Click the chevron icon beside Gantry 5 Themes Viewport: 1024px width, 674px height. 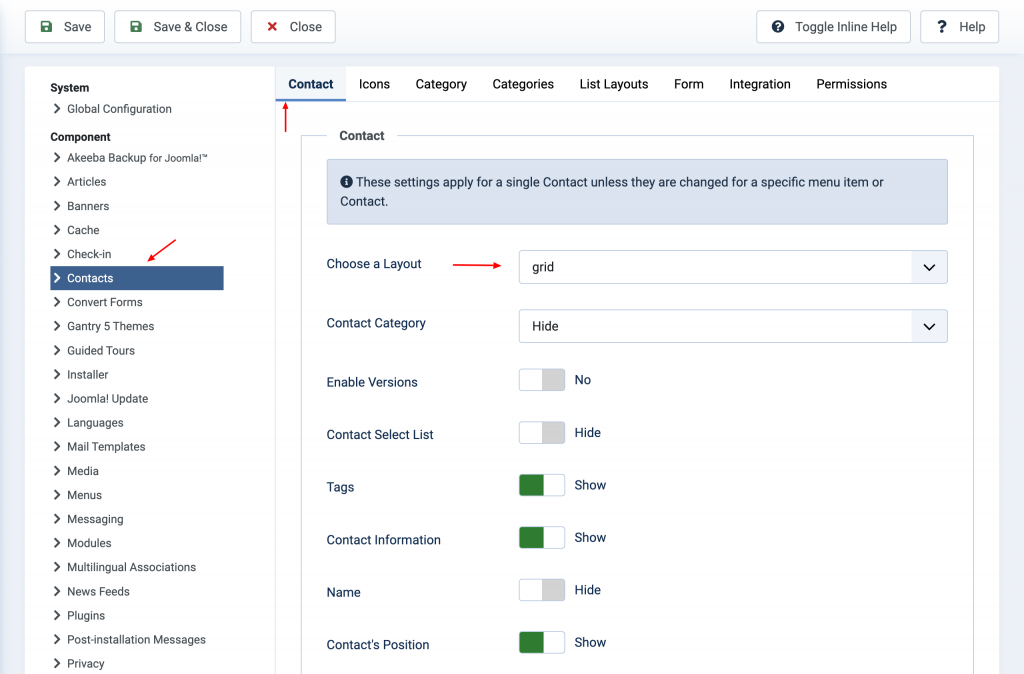57,326
